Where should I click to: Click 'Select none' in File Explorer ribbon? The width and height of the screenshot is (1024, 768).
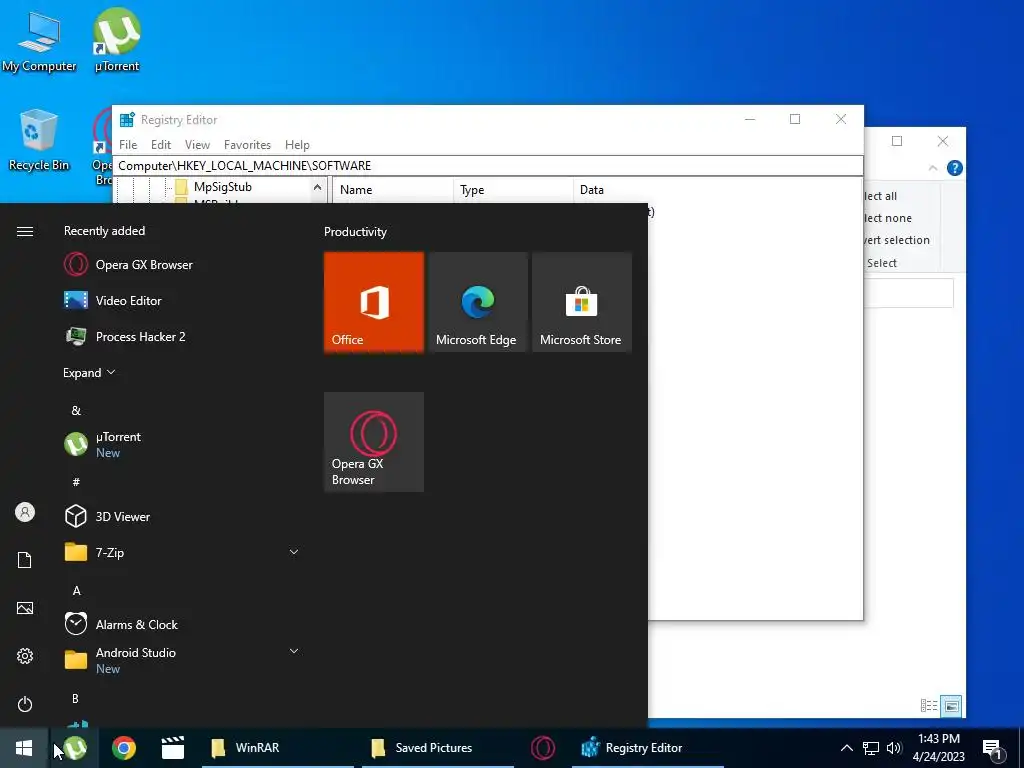click(888, 218)
